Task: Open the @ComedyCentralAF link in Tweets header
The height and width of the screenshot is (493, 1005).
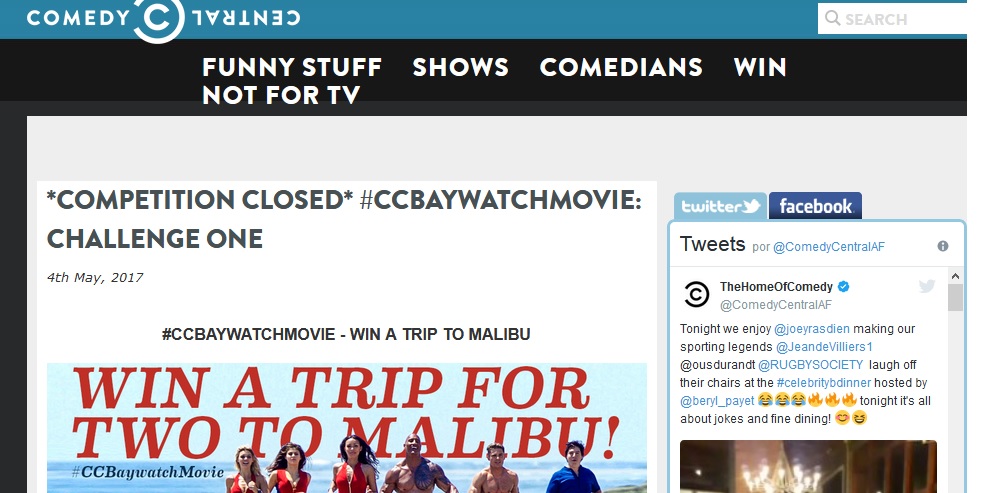Action: pyautogui.click(x=829, y=247)
